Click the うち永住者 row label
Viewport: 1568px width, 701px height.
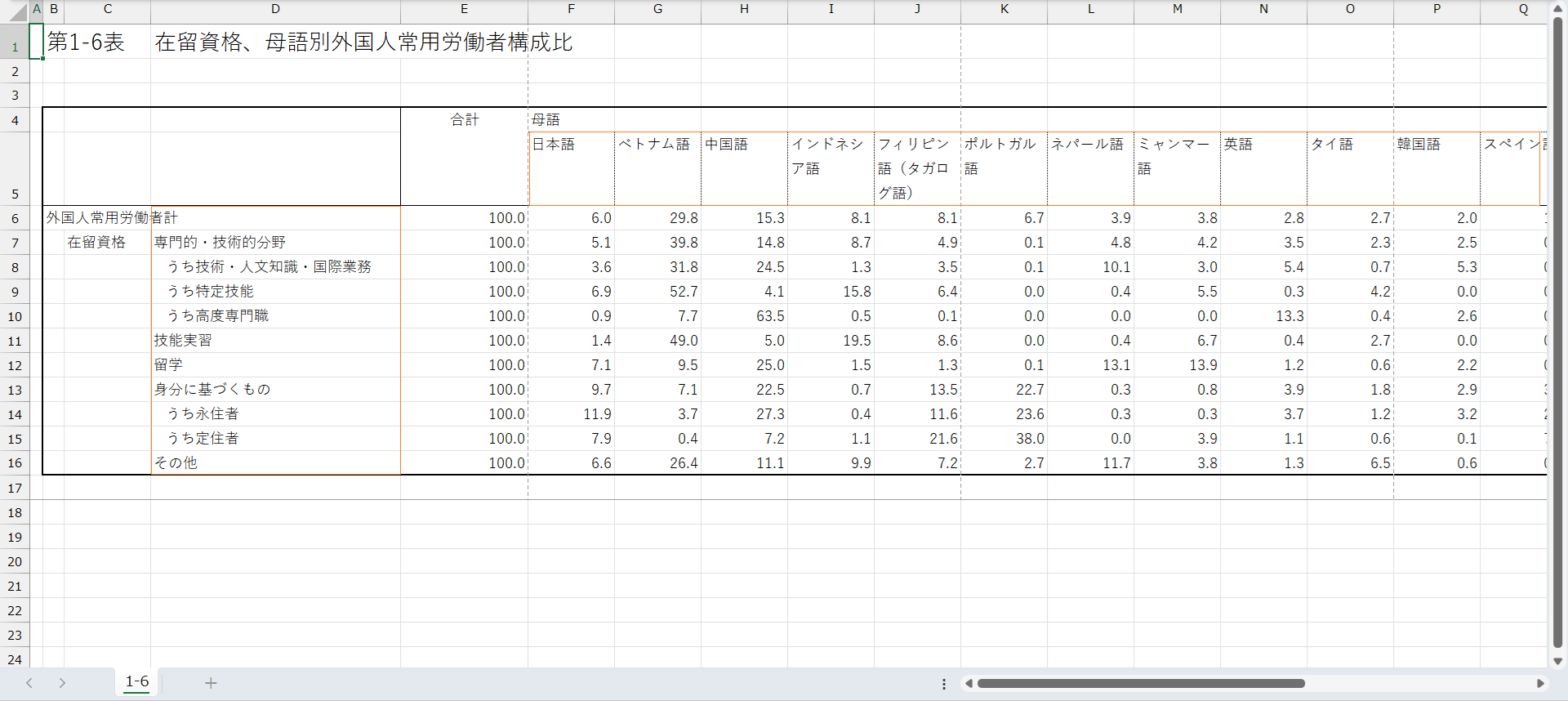point(203,414)
